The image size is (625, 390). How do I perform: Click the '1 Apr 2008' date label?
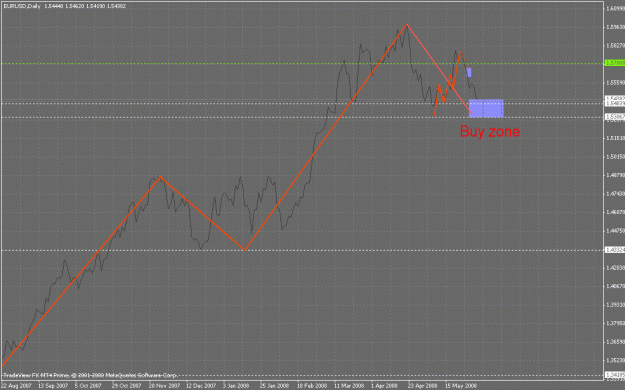coord(384,386)
